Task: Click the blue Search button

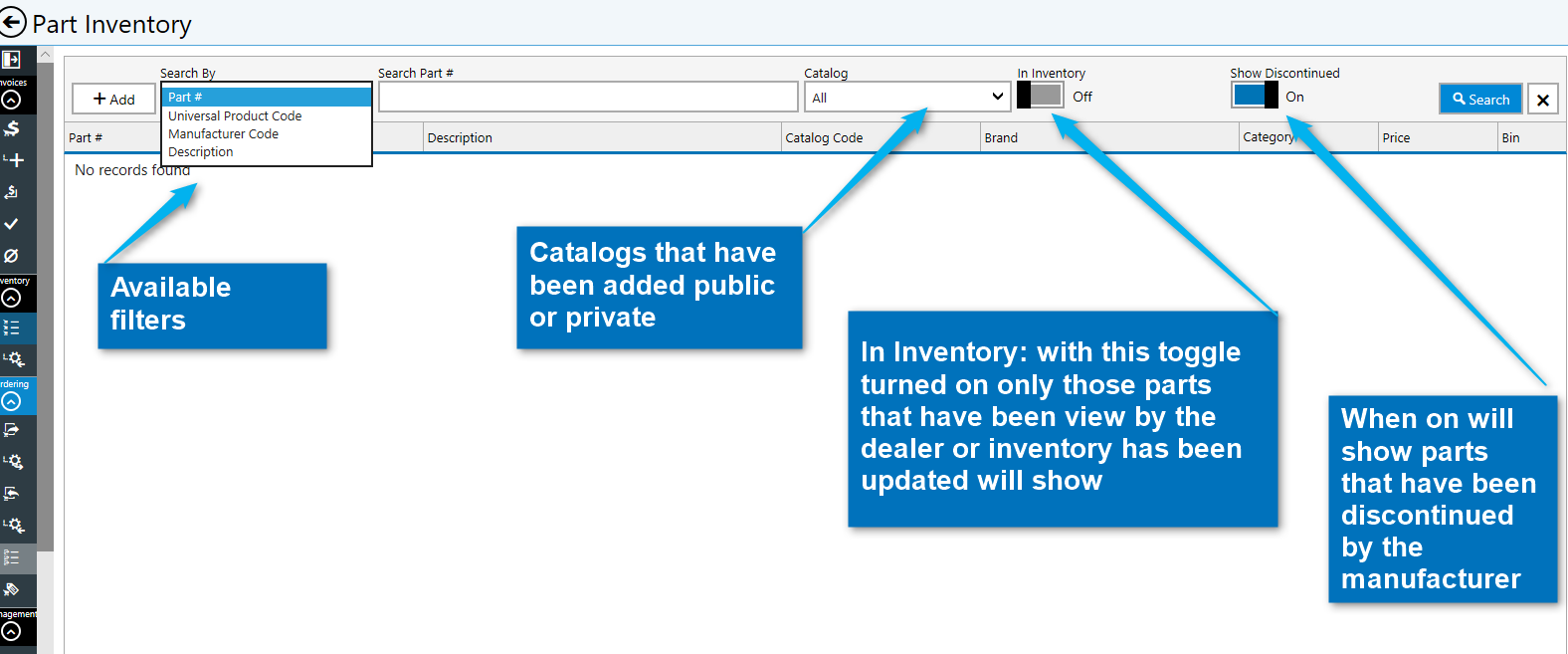Action: click(1480, 99)
